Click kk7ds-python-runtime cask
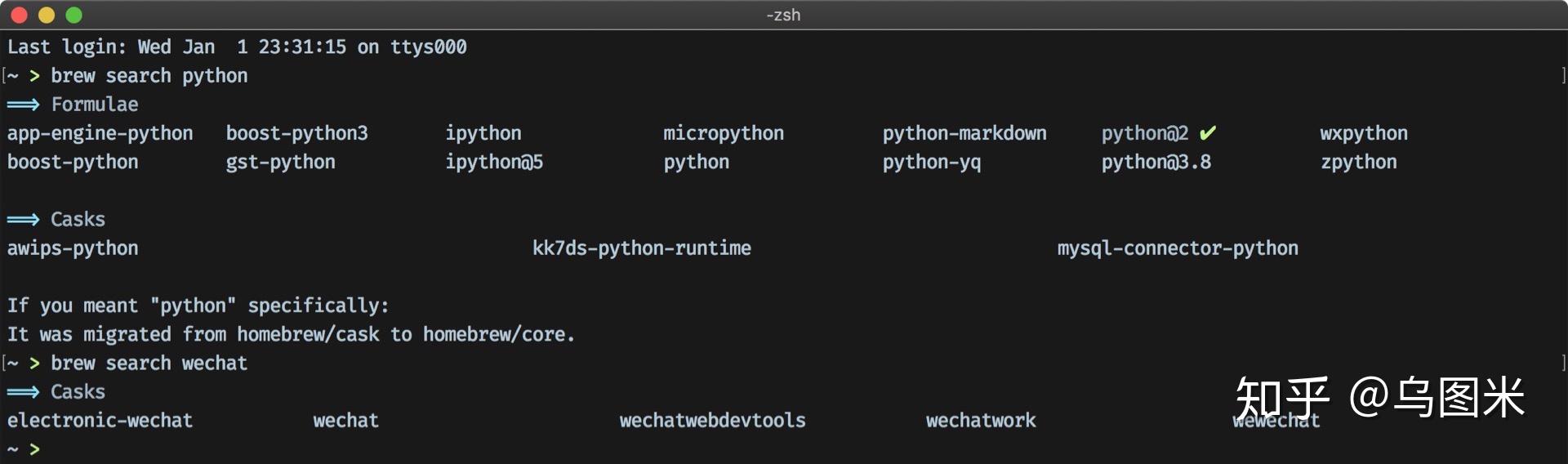 point(641,248)
